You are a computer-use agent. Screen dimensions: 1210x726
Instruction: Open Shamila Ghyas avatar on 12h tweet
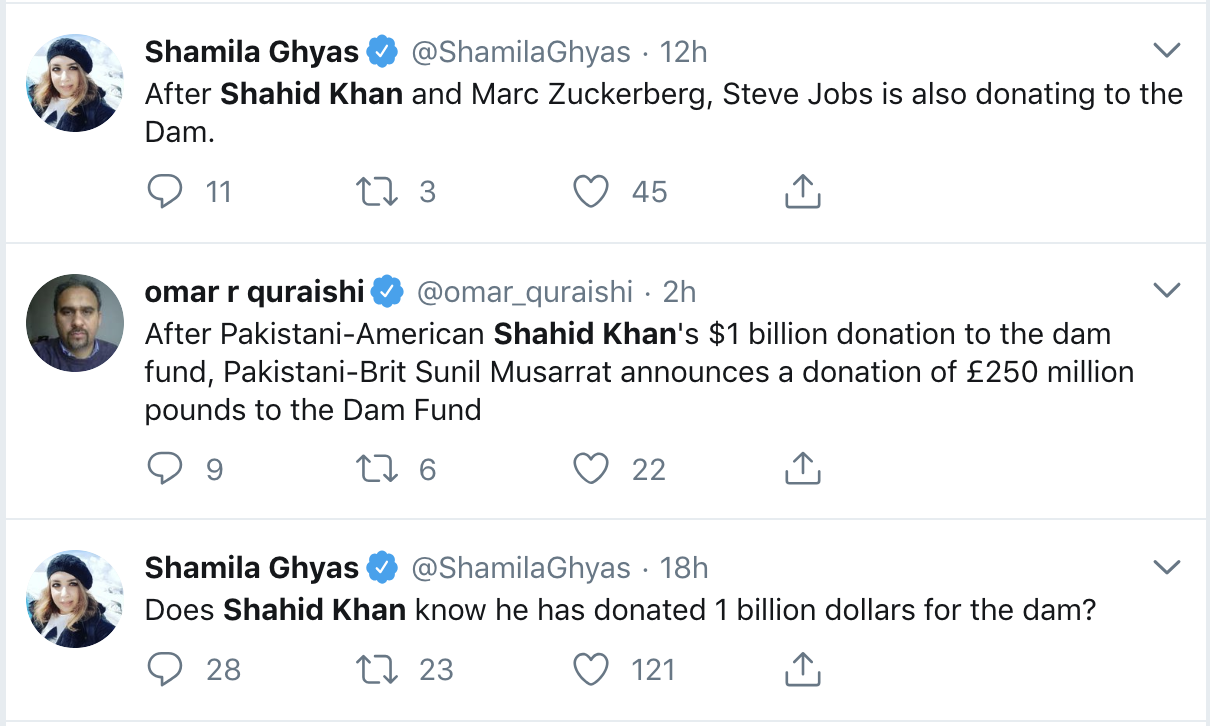pyautogui.click(x=74, y=82)
